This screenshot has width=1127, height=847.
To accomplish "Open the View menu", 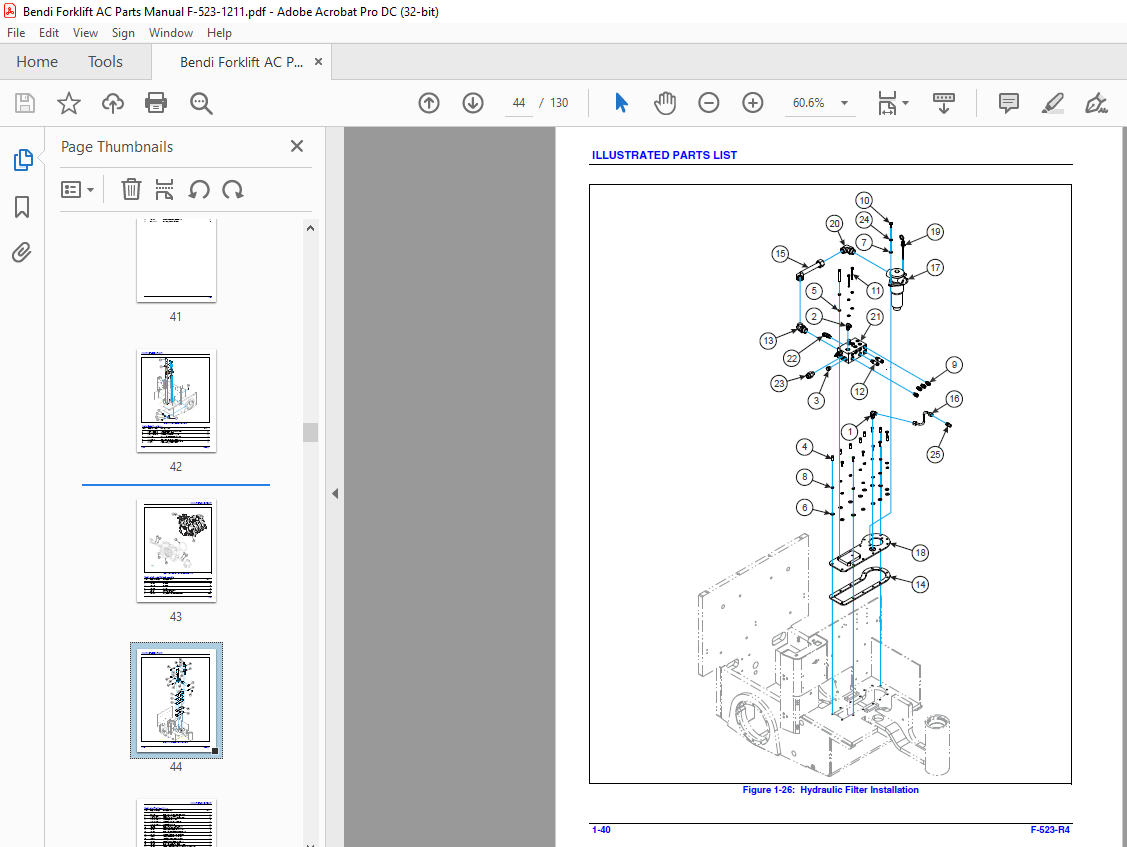I will [85, 32].
